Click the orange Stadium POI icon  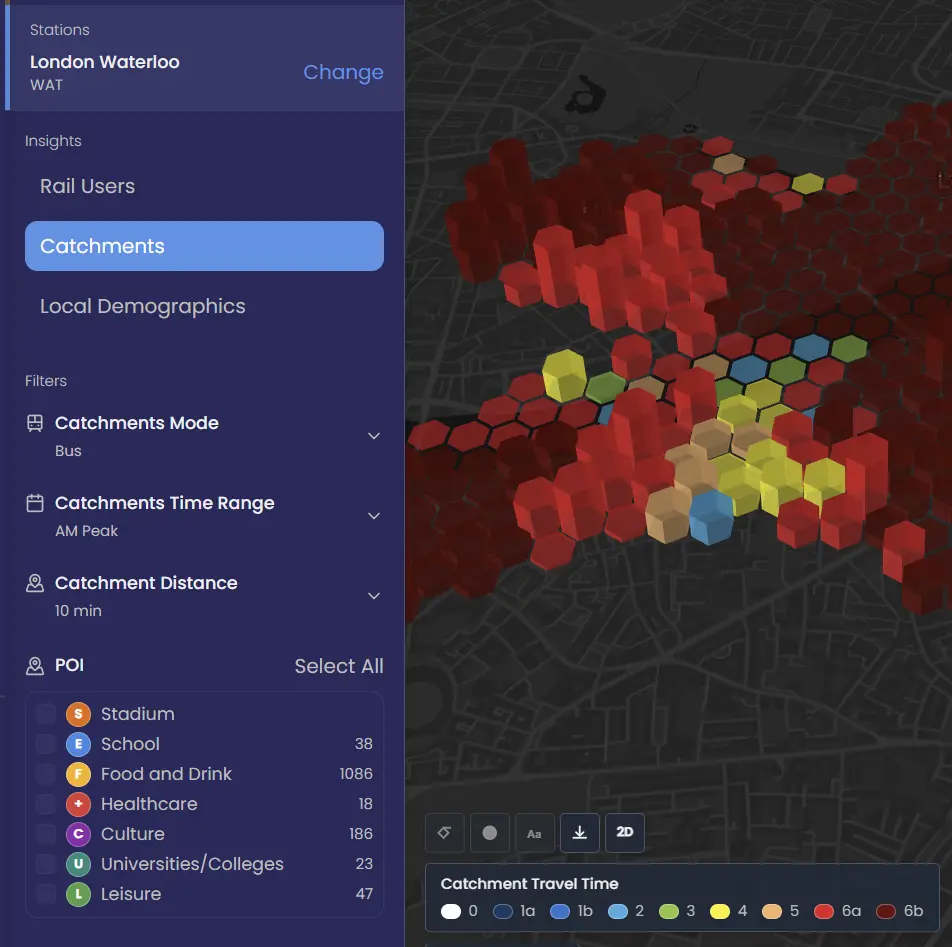tap(77, 714)
